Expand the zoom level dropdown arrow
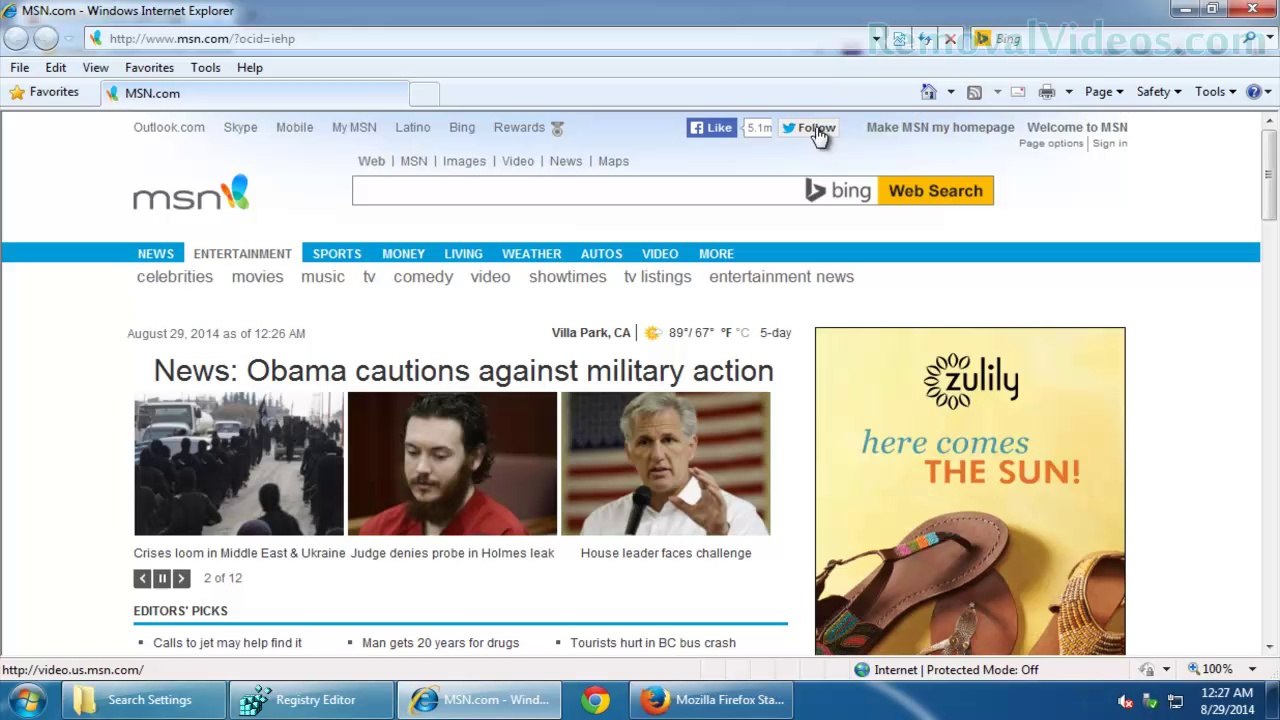This screenshot has height=720, width=1280. [1252, 669]
